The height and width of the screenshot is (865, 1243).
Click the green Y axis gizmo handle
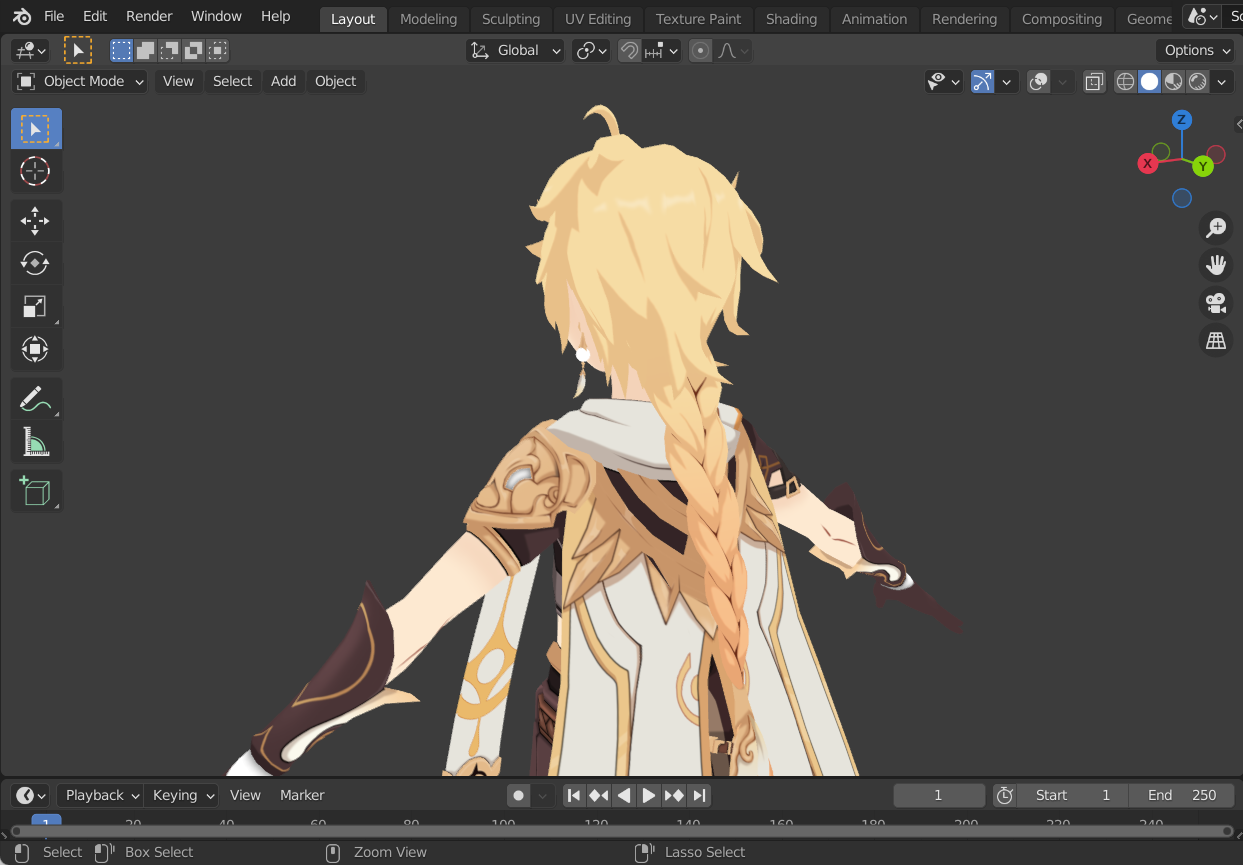tap(1203, 166)
